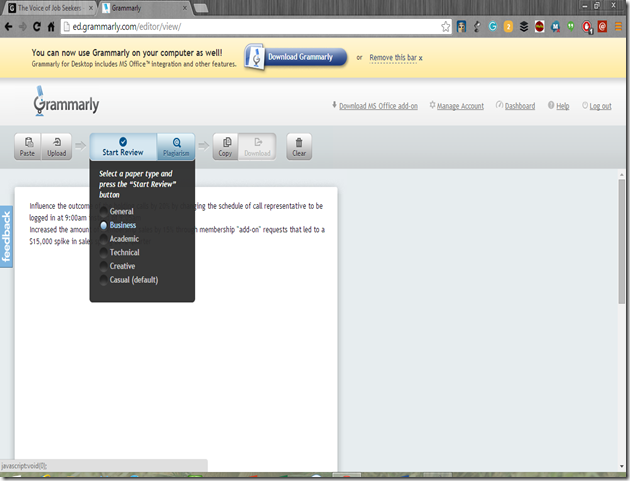Click the browser home icon
The height and width of the screenshot is (481, 630).
click(51, 27)
